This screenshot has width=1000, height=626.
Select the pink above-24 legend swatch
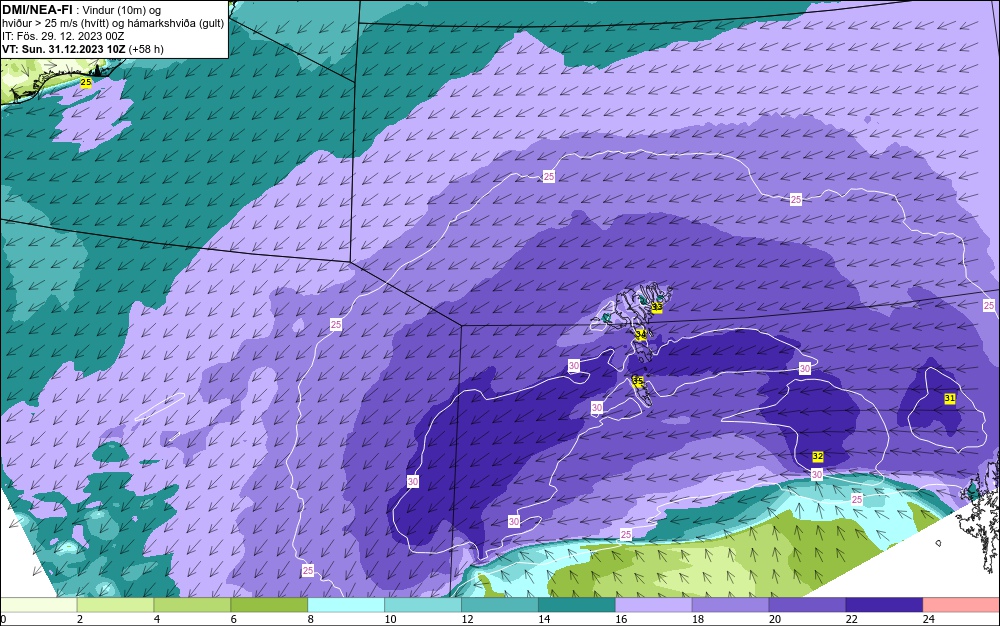pos(961,605)
